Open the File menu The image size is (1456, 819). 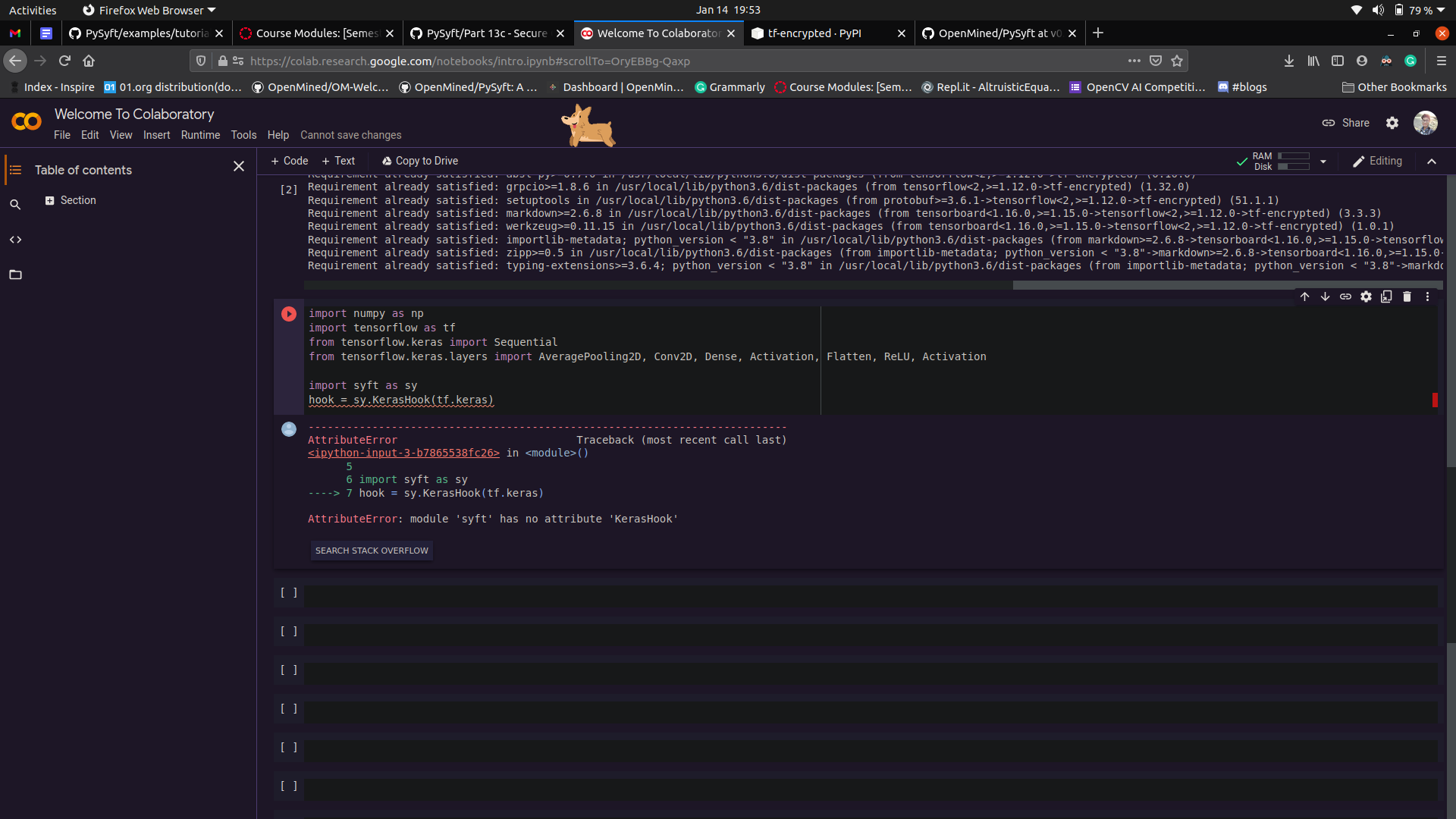62,135
